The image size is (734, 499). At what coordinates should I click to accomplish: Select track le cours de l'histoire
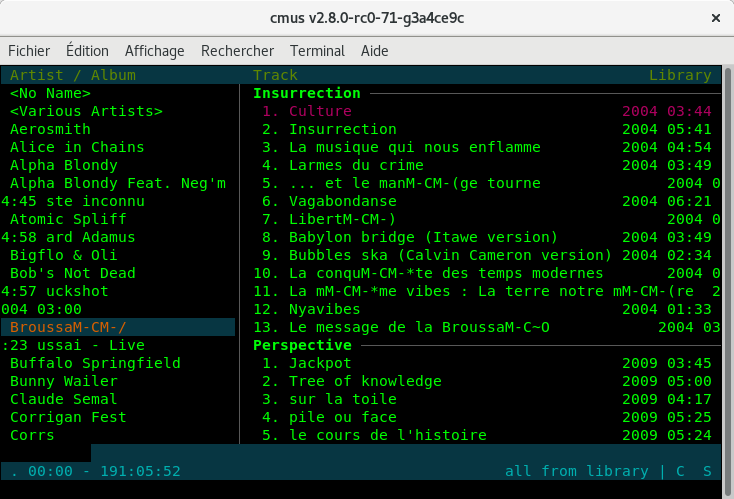(482, 435)
